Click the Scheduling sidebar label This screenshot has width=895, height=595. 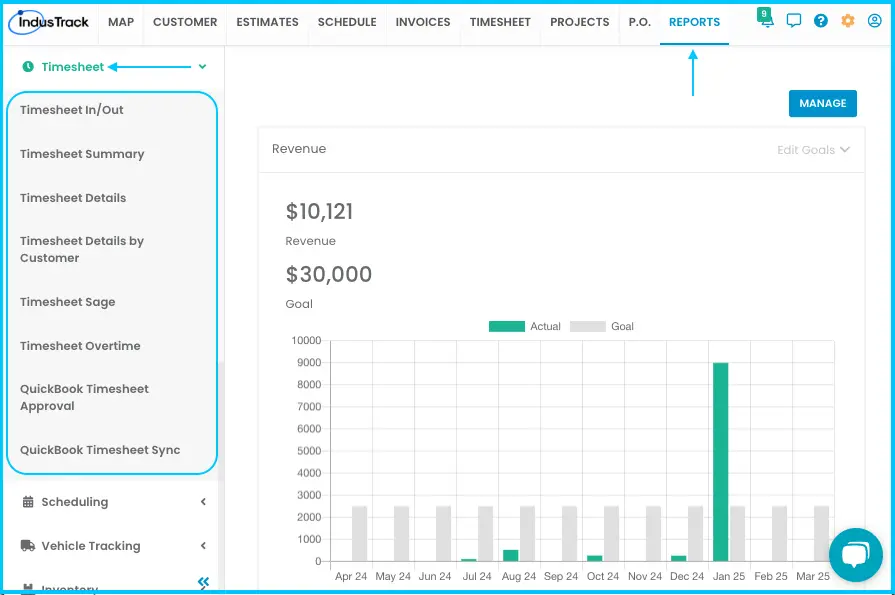pos(75,502)
